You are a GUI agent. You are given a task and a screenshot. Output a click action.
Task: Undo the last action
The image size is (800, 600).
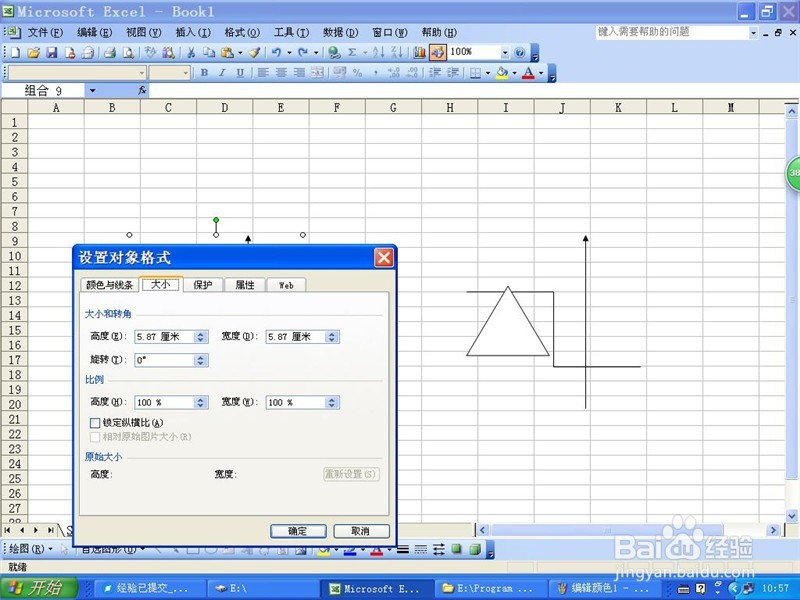pos(277,52)
